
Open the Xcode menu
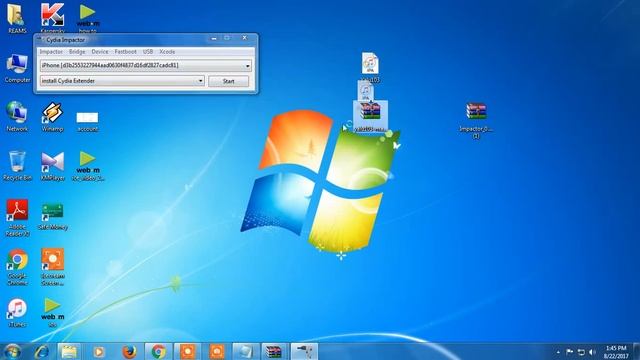tap(167, 52)
